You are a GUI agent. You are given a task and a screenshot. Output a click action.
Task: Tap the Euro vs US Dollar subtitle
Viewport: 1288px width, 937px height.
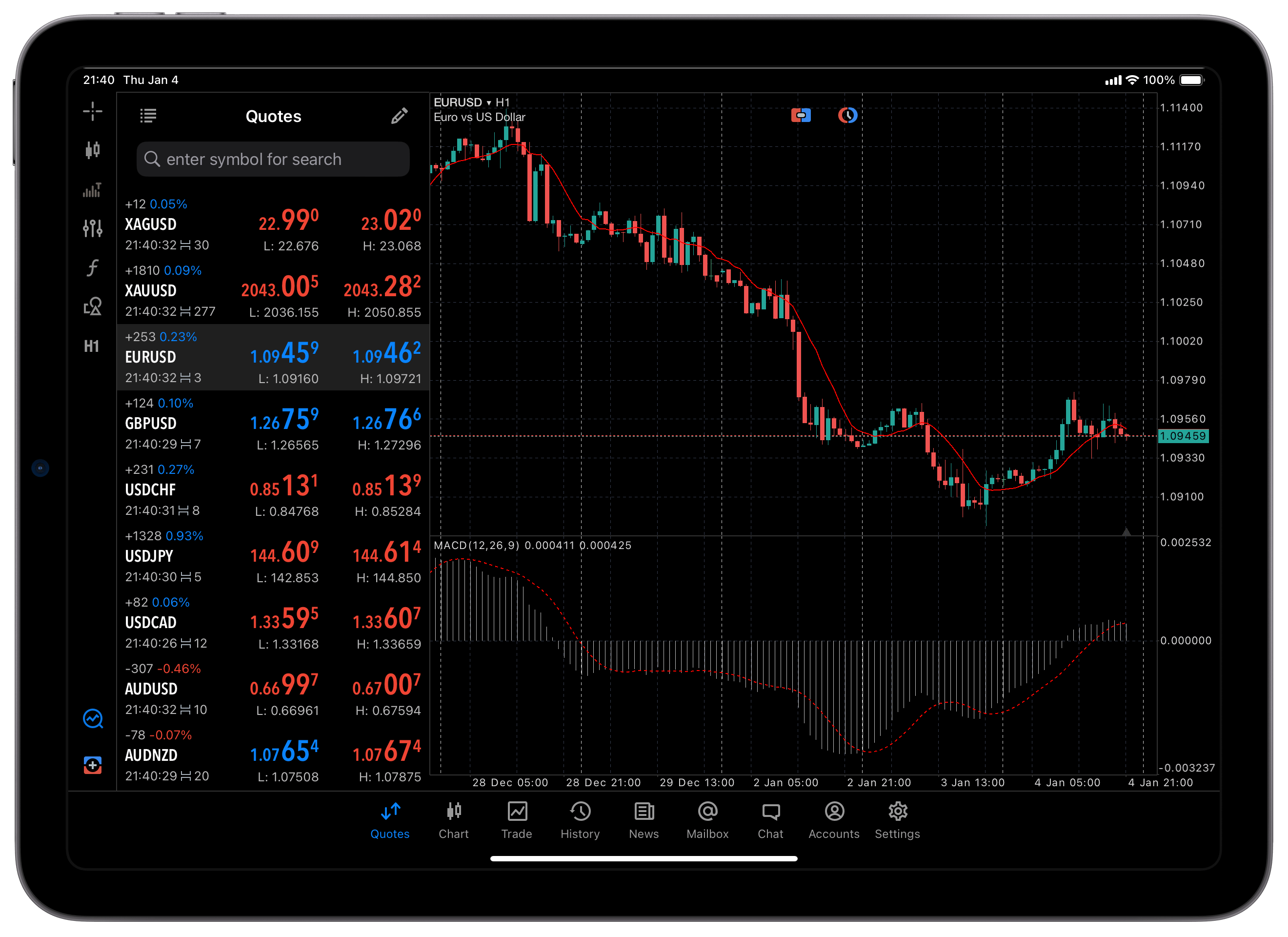[x=480, y=117]
